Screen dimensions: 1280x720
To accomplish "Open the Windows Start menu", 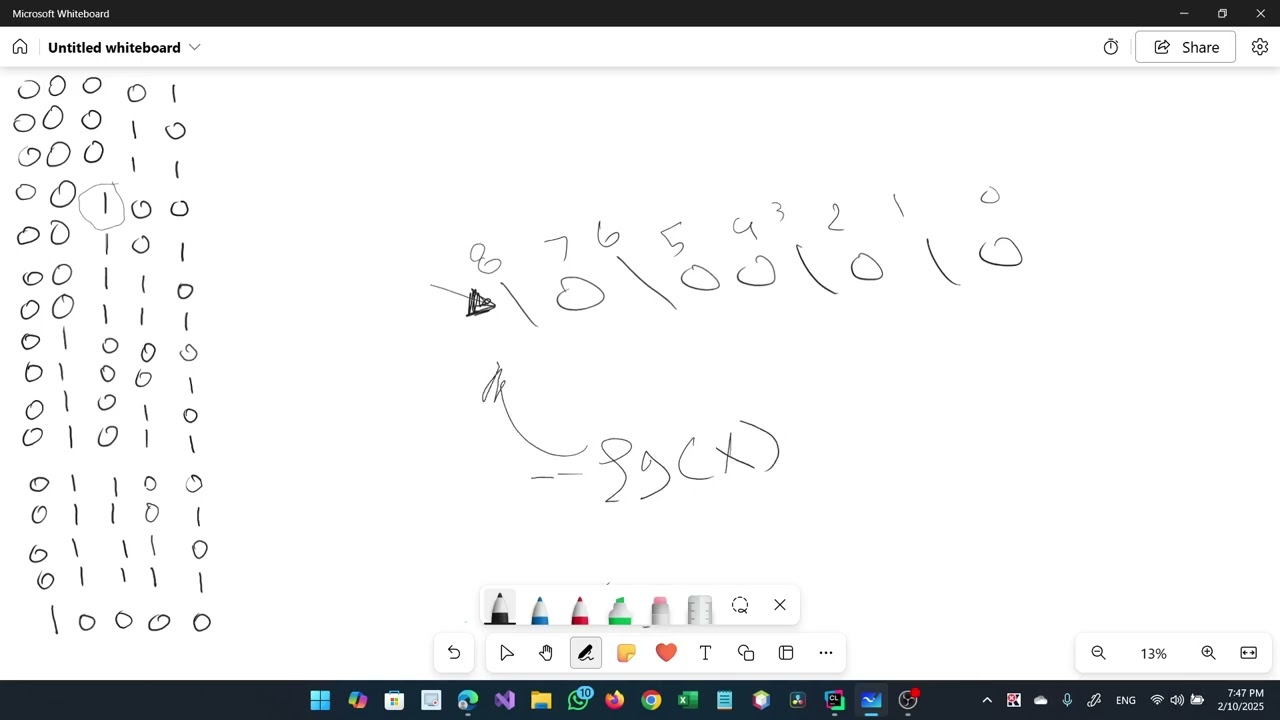I will pos(320,700).
